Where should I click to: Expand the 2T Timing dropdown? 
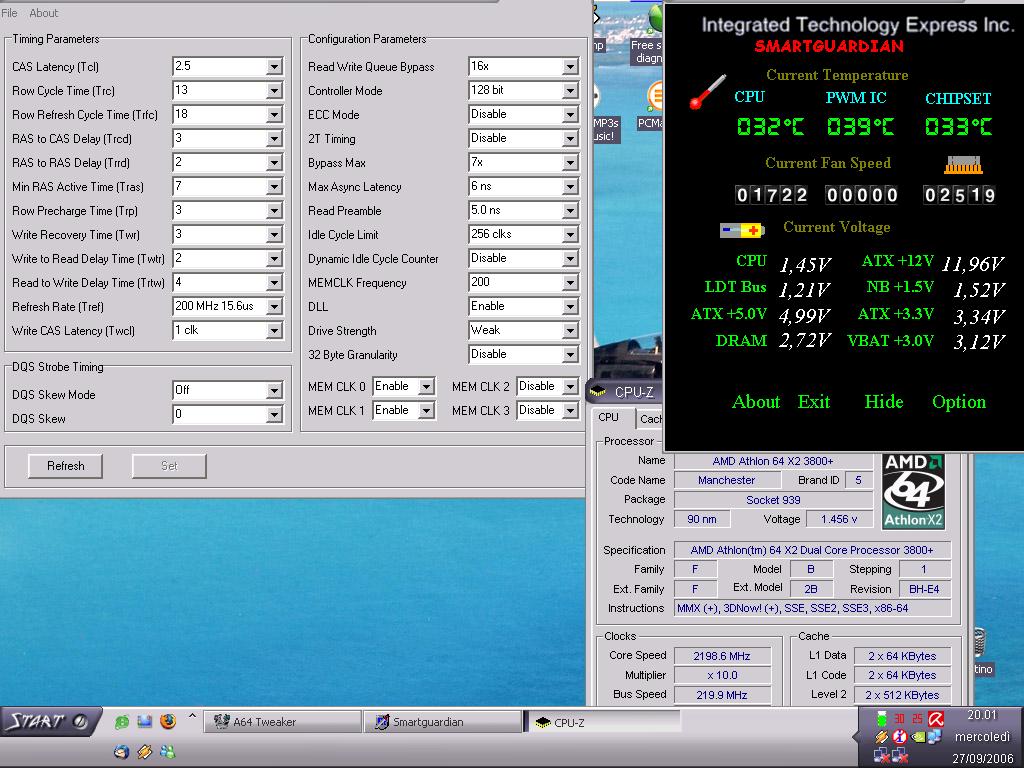point(570,139)
